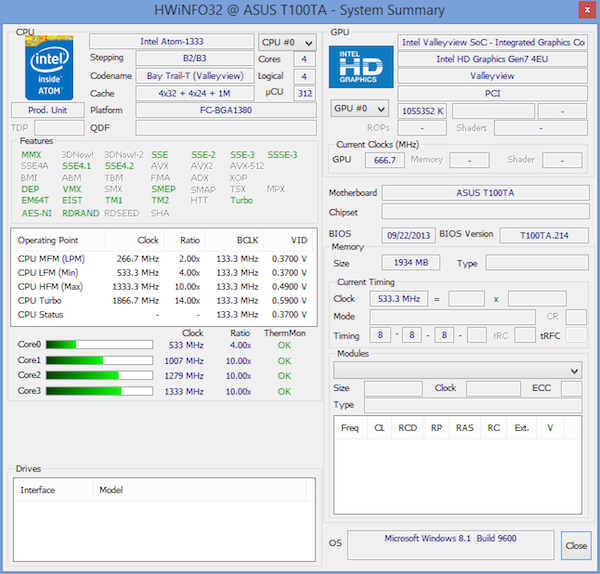
Task: Click the VMX feature label
Action: pos(72,189)
